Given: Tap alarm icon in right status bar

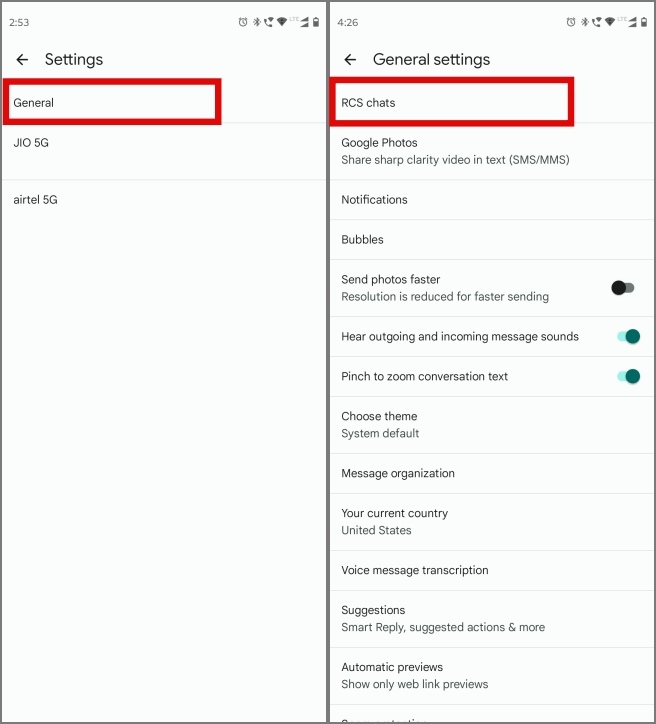Looking at the screenshot, I should (571, 22).
